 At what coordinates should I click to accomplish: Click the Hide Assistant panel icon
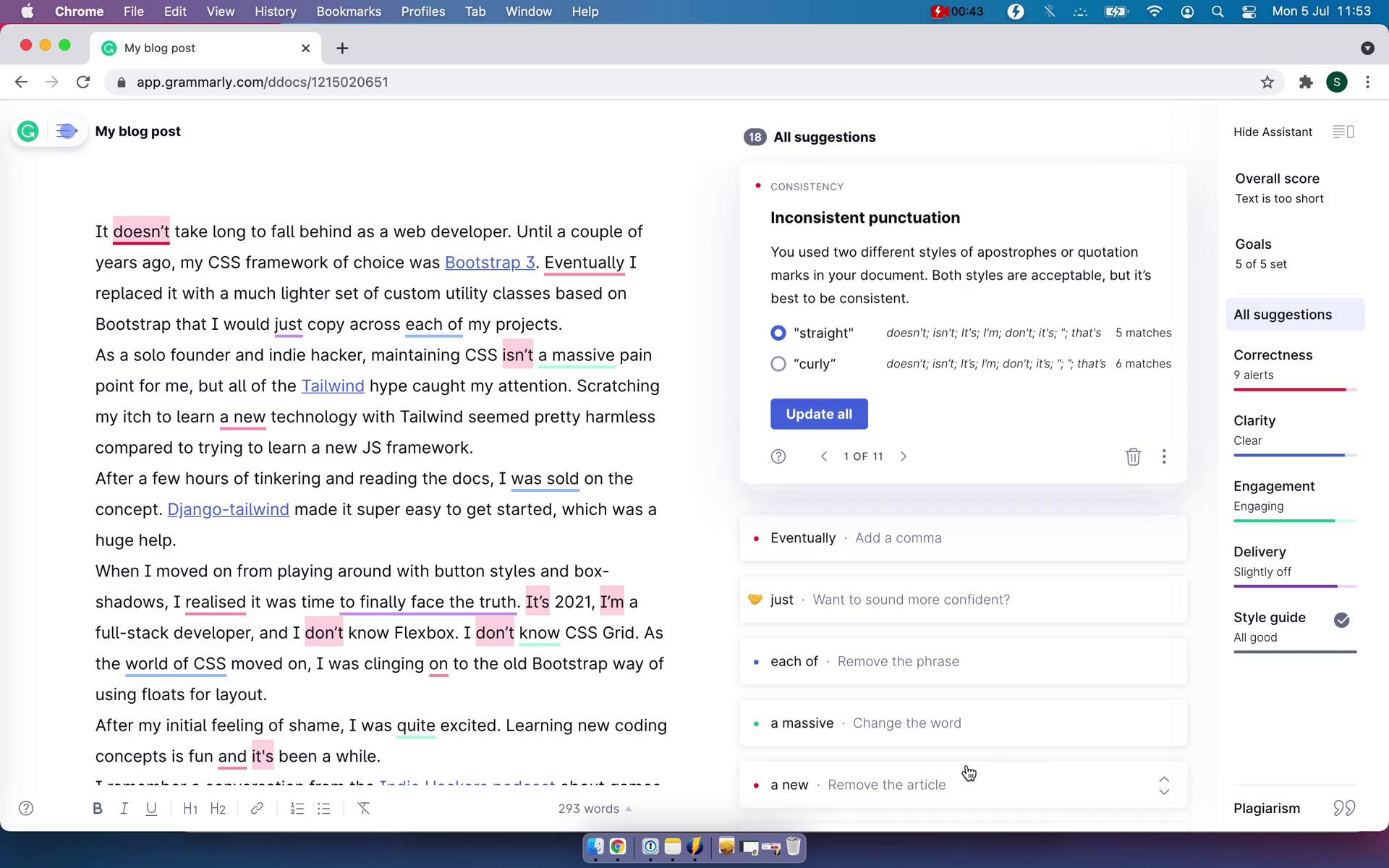pos(1343,132)
